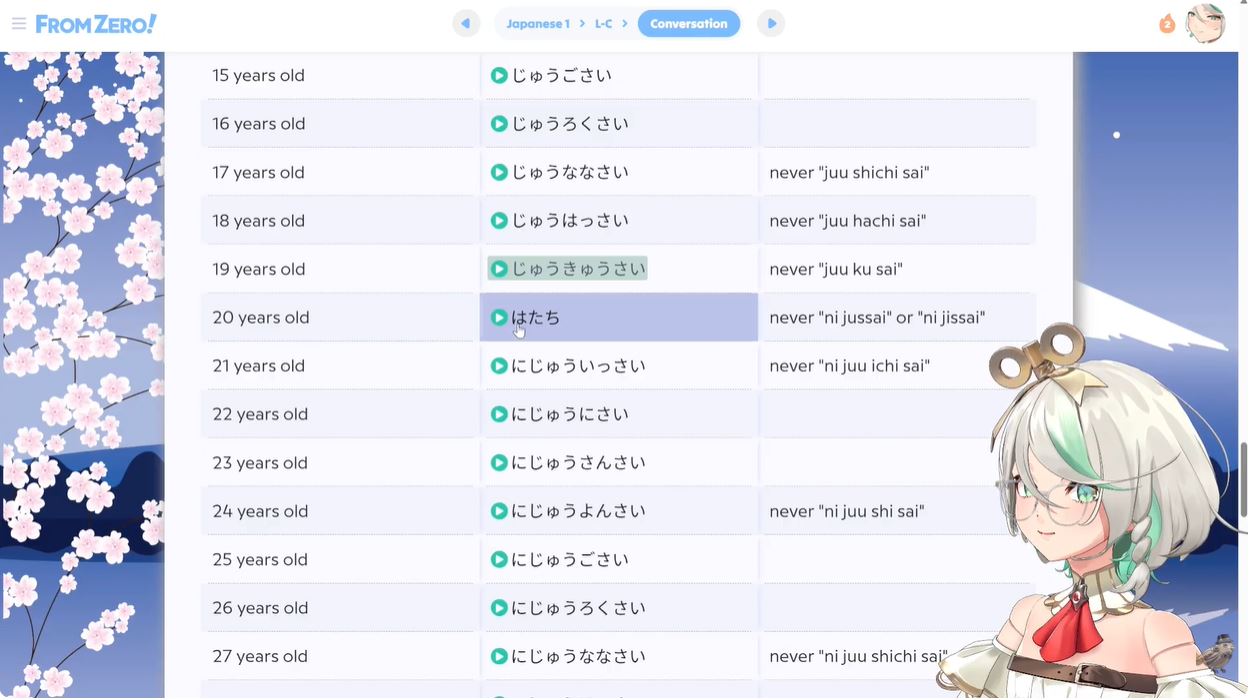Play audio for はたち
This screenshot has height=700, width=1249.
[x=499, y=318]
